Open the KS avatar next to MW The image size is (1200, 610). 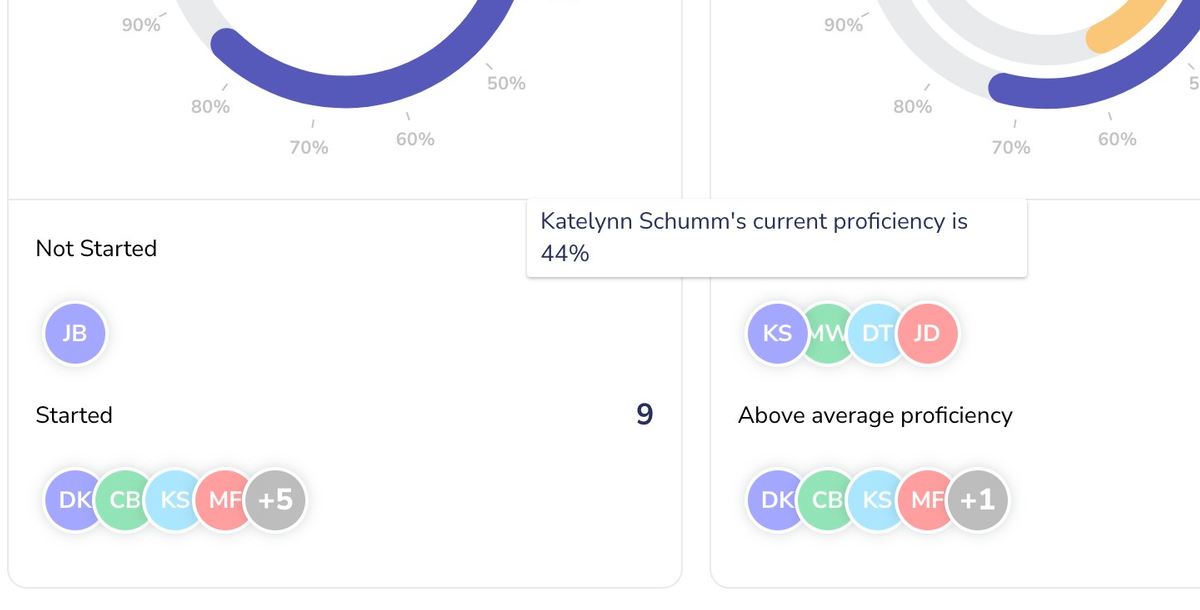click(775, 333)
